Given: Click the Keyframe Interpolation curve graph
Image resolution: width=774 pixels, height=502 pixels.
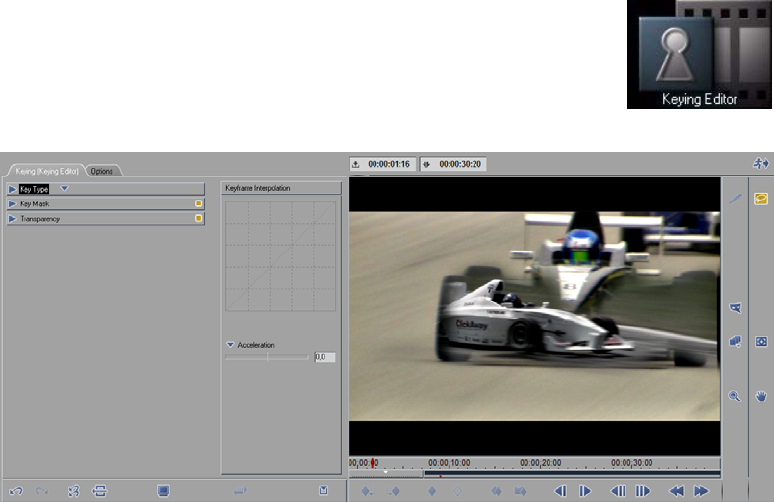Looking at the screenshot, I should [280, 256].
